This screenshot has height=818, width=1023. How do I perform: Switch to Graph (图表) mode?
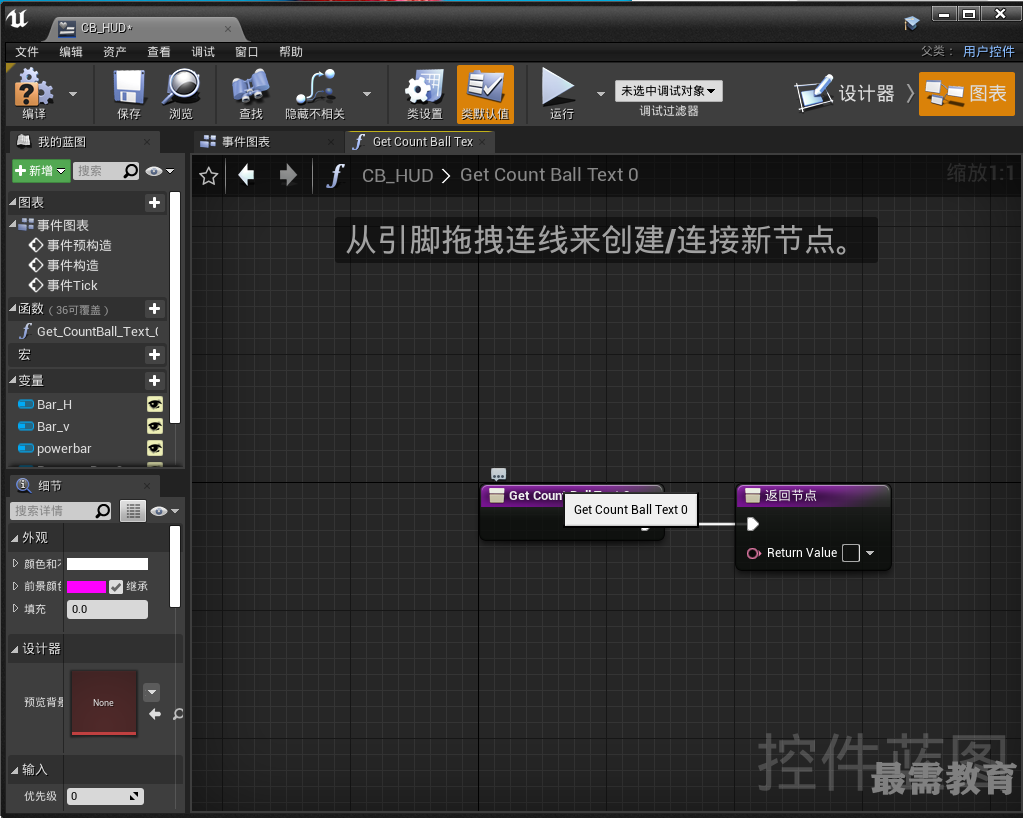click(967, 93)
